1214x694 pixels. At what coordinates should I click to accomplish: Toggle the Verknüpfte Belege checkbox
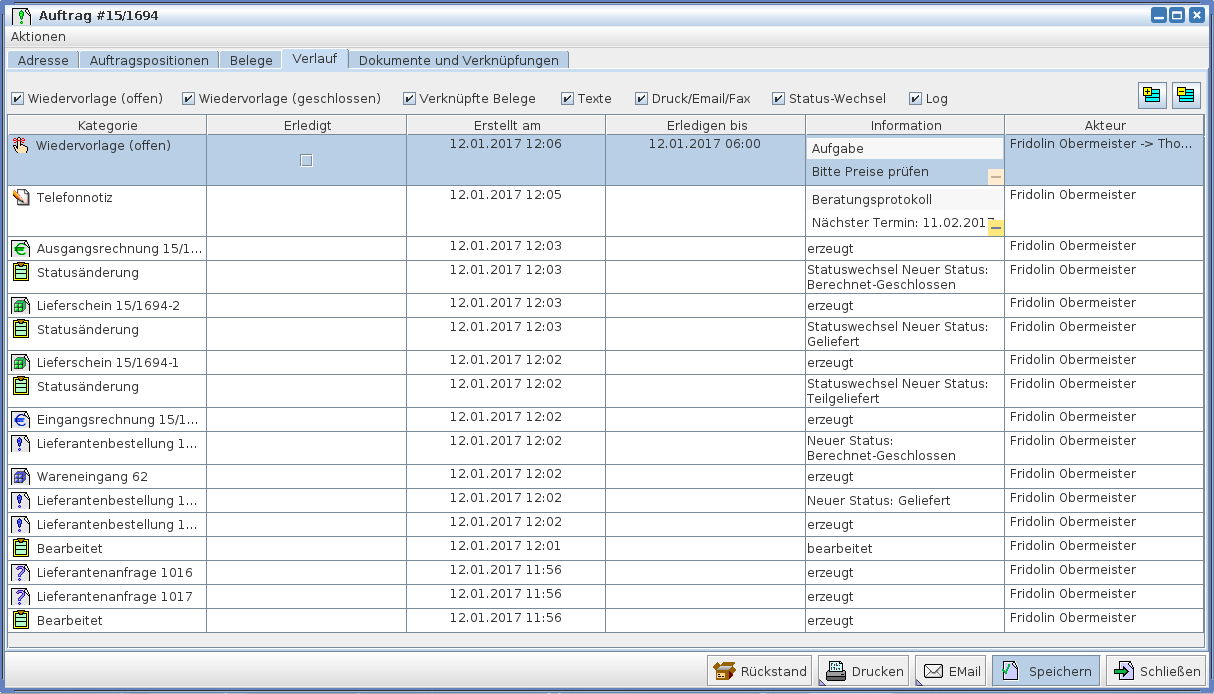pyautogui.click(x=409, y=99)
